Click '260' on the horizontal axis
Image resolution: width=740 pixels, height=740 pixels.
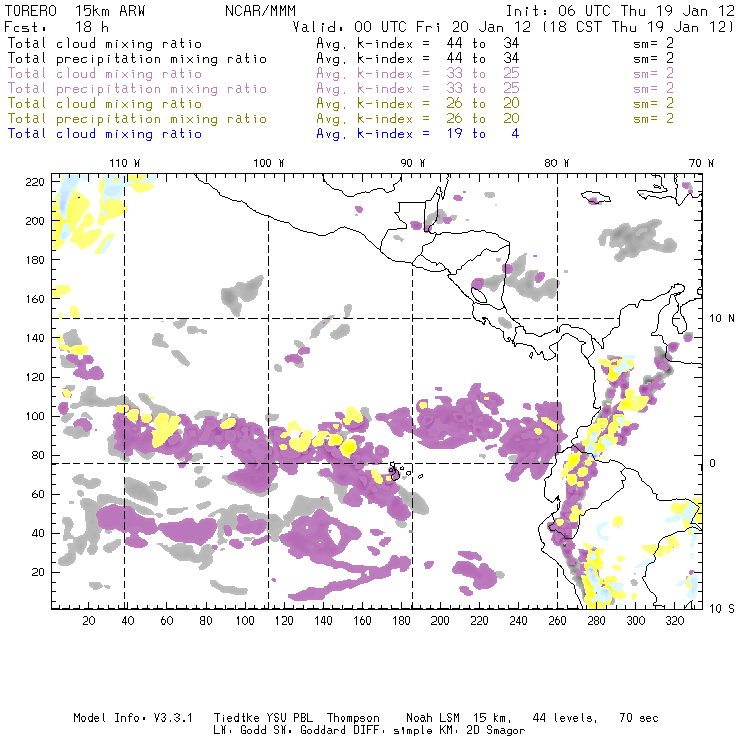(557, 621)
